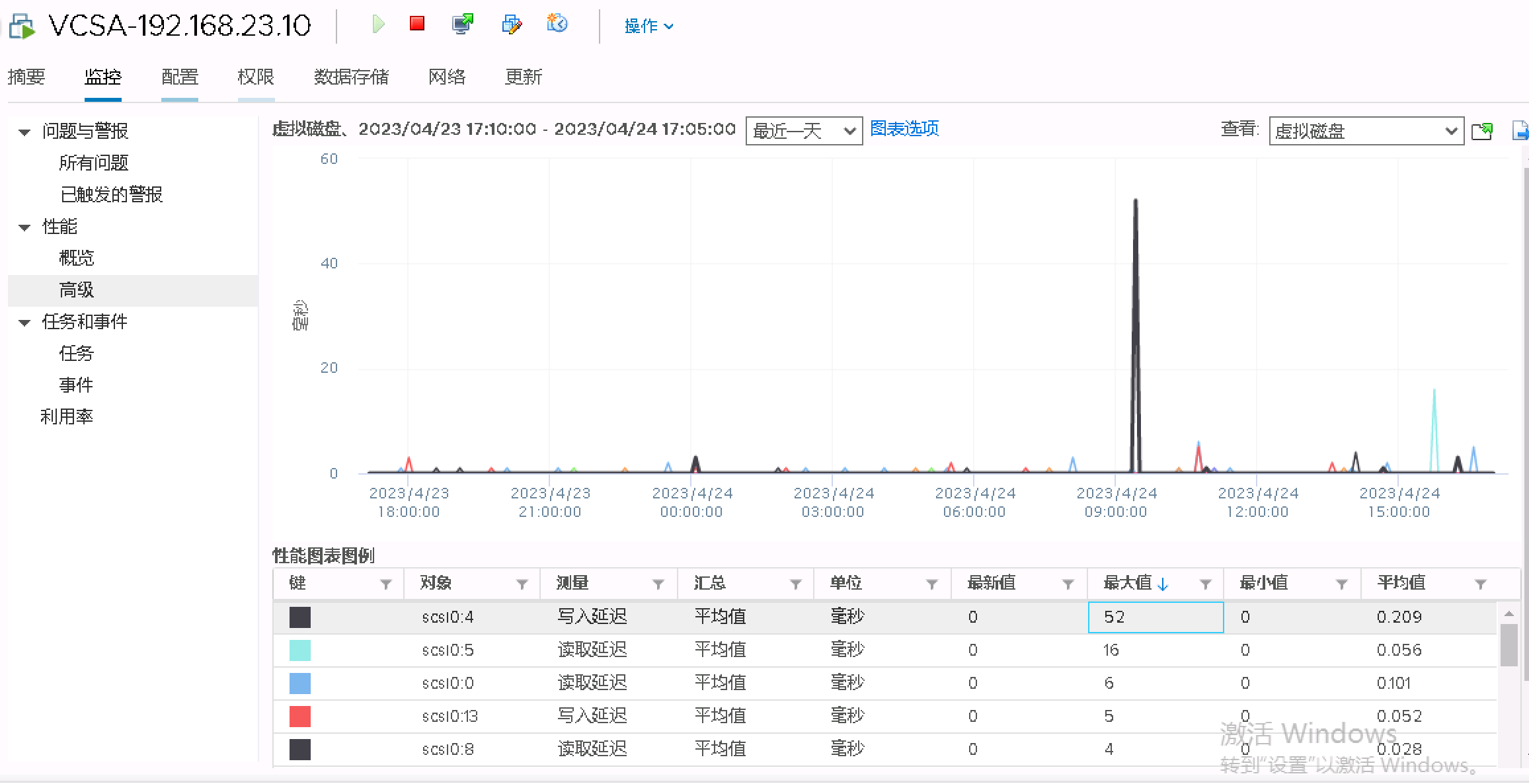
Task: Click the blue swatch for scsi0:0
Action: click(x=300, y=684)
